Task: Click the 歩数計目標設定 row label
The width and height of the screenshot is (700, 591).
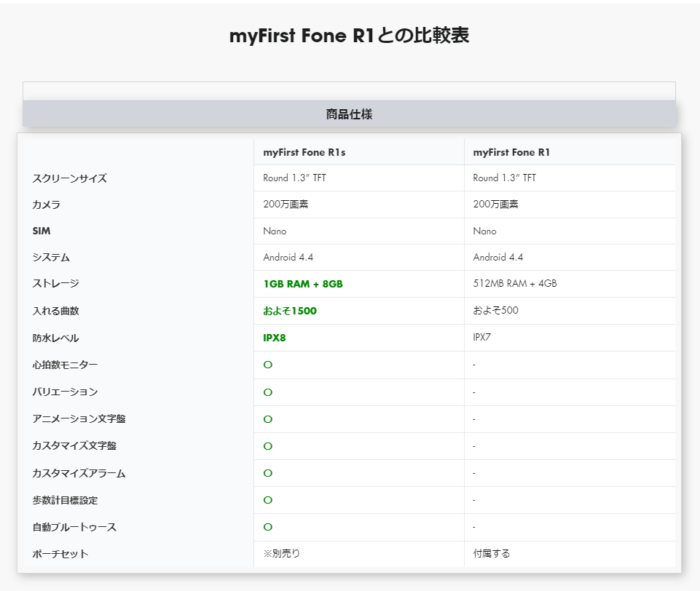Action: tap(65, 500)
